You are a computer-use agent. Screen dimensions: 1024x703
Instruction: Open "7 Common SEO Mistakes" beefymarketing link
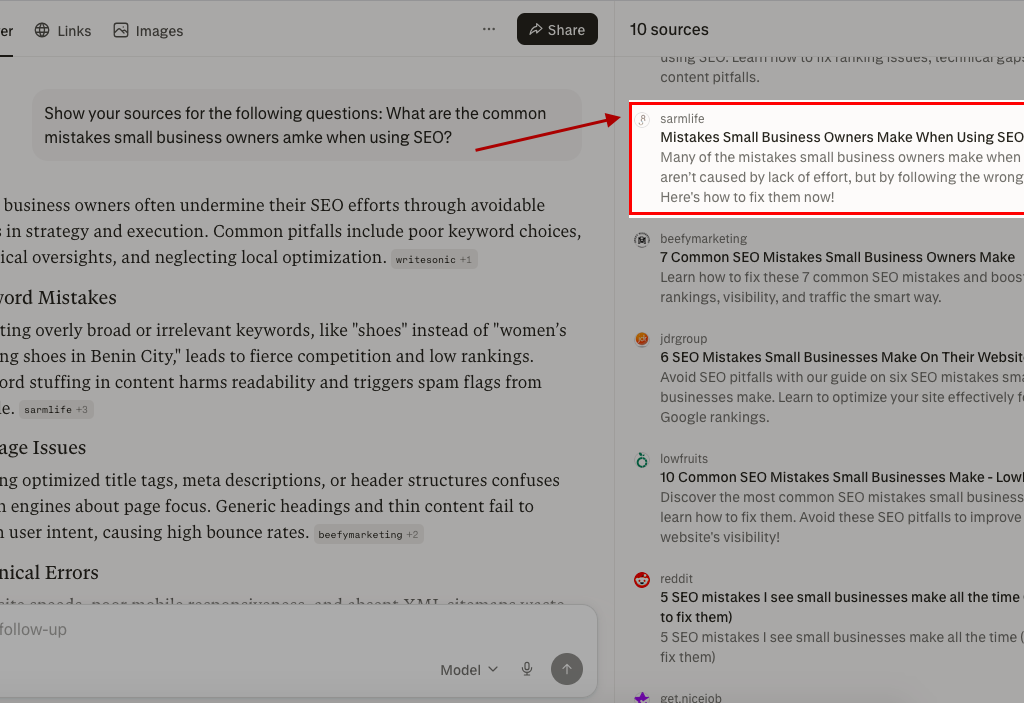coord(837,257)
